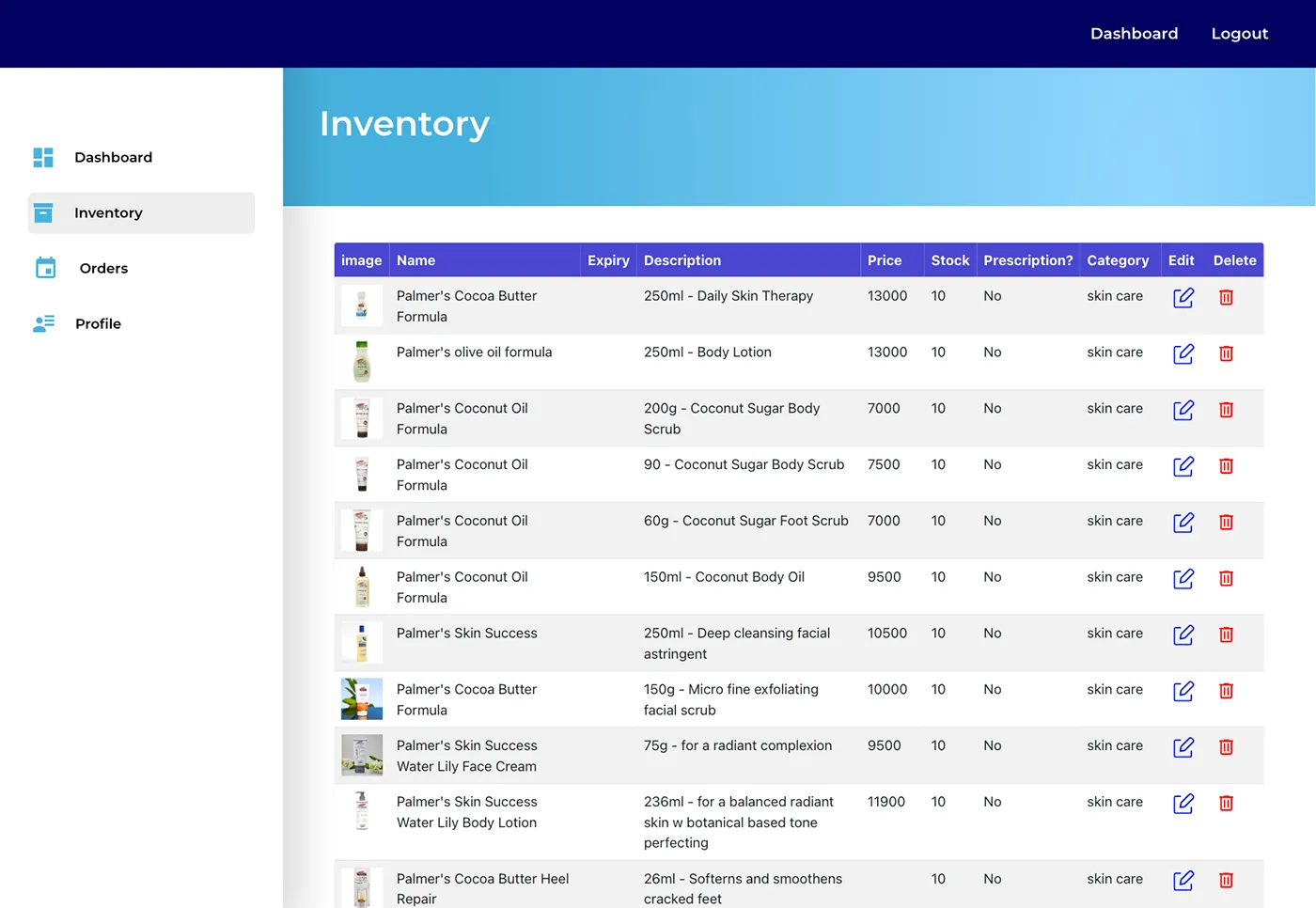
Task: Delete the 60g Coconut Sugar Foot Scrub item
Action: click(x=1226, y=523)
